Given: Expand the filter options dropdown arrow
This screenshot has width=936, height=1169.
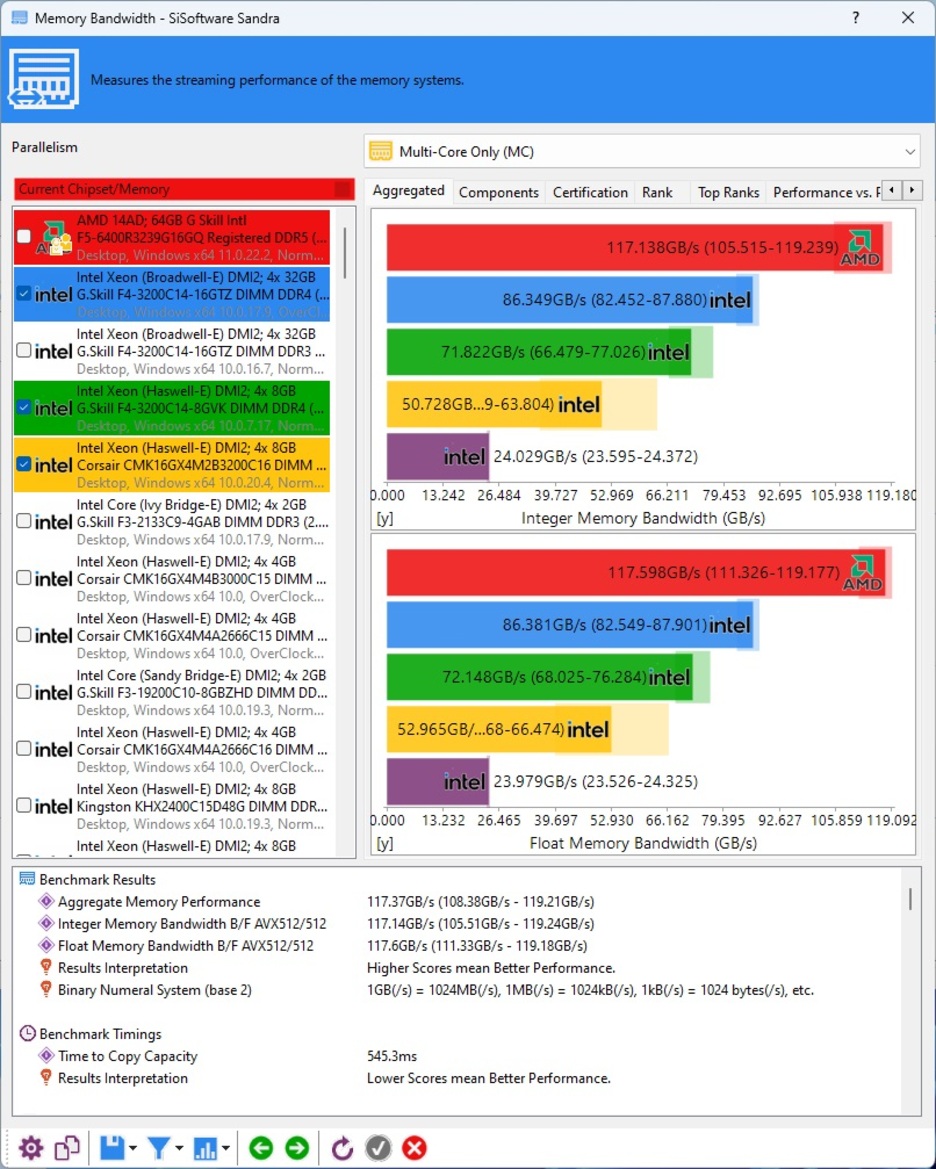Looking at the screenshot, I should [x=179, y=1148].
